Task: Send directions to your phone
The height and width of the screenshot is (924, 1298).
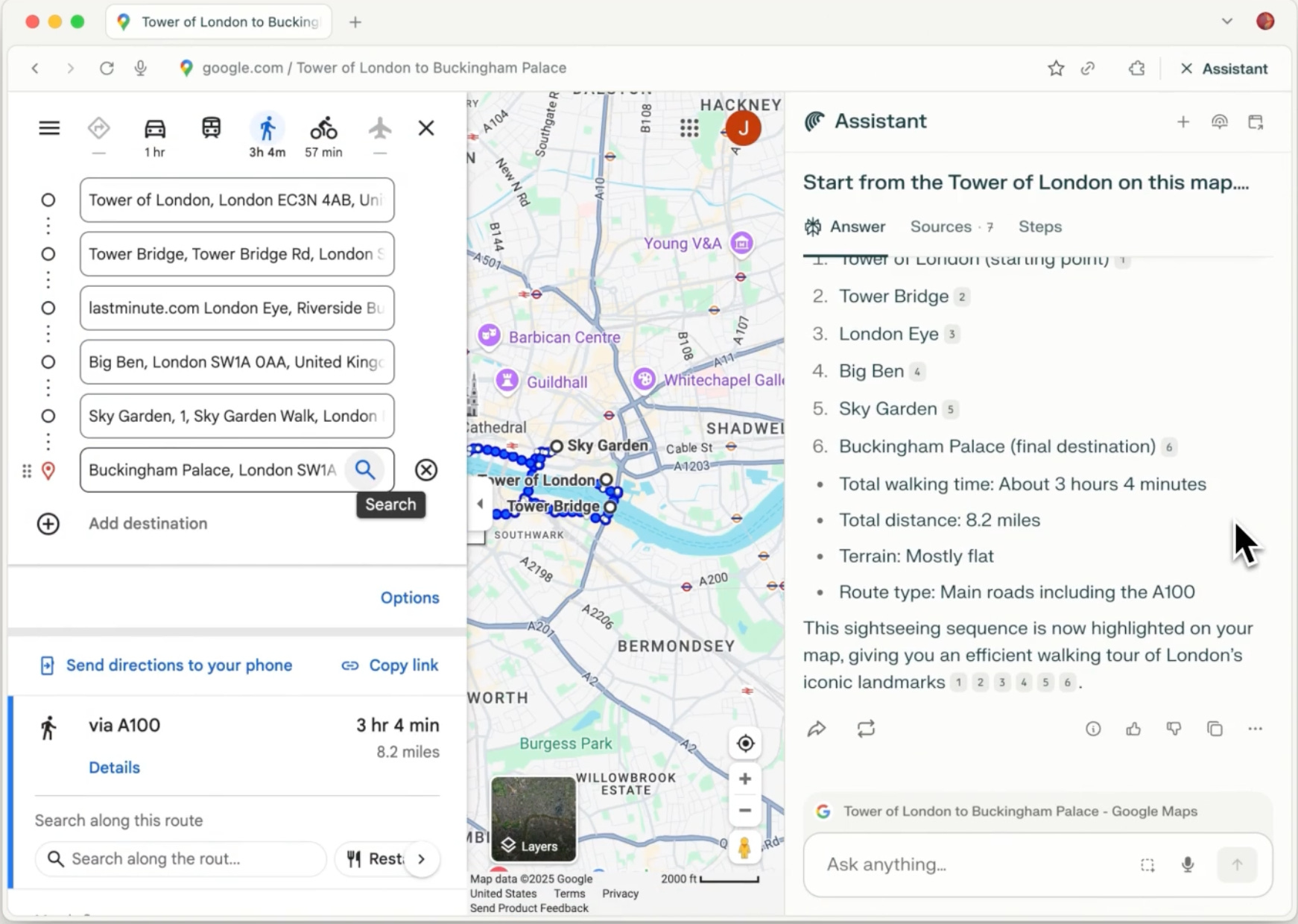Action: pos(165,665)
